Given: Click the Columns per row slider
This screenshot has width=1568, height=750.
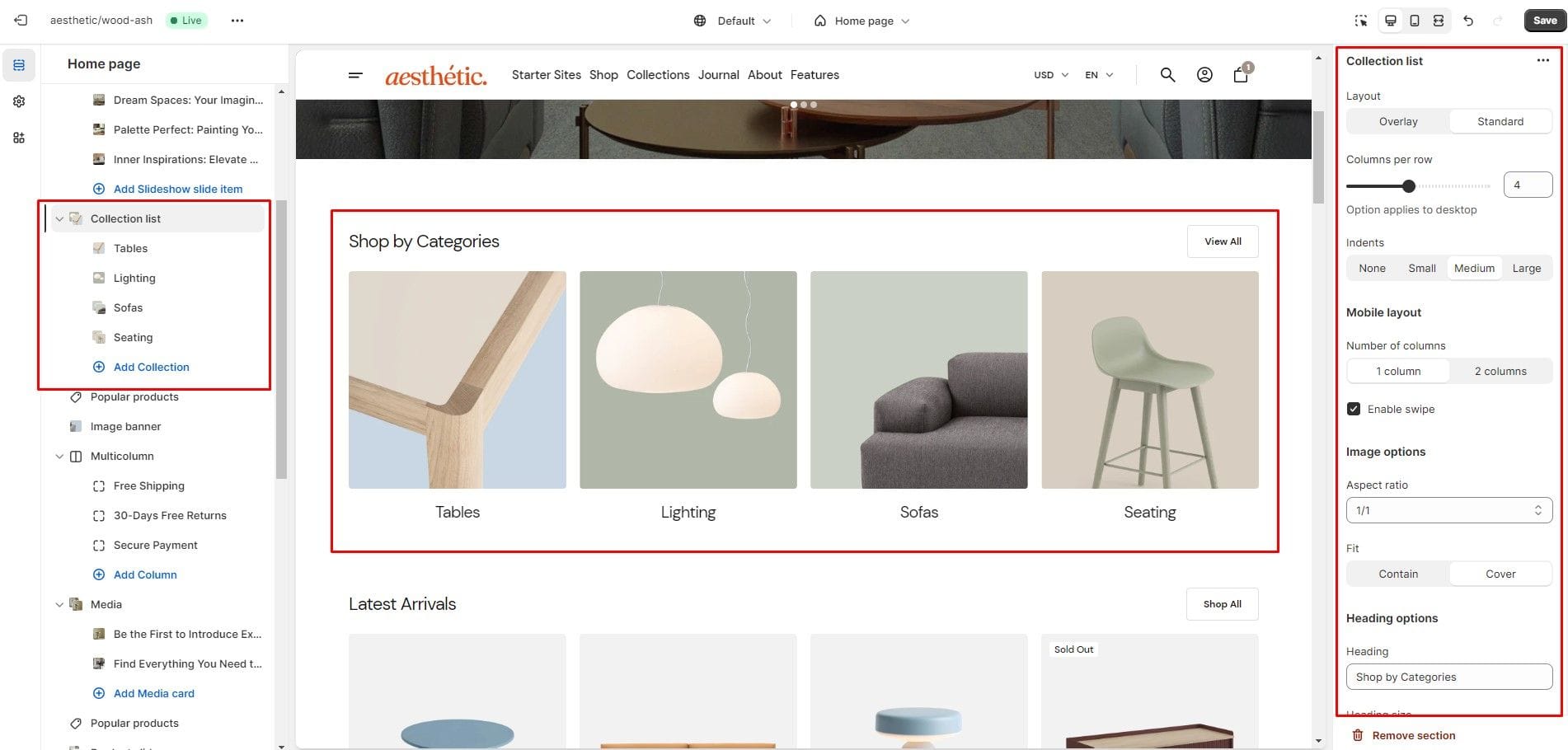Looking at the screenshot, I should tap(1418, 186).
